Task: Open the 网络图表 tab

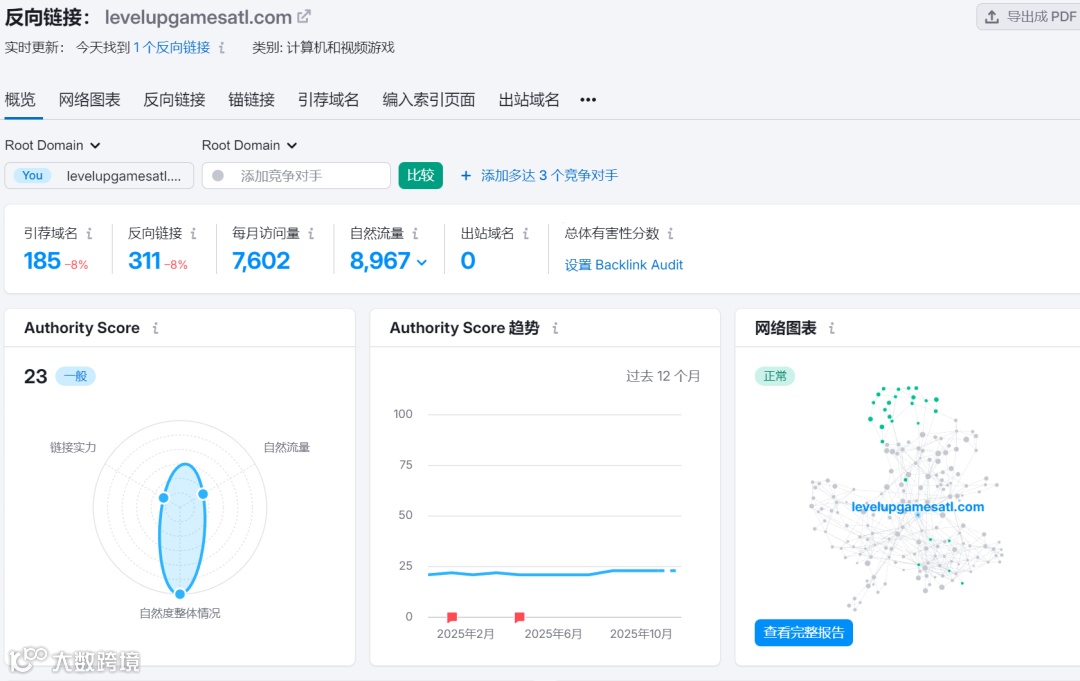Action: [x=90, y=100]
